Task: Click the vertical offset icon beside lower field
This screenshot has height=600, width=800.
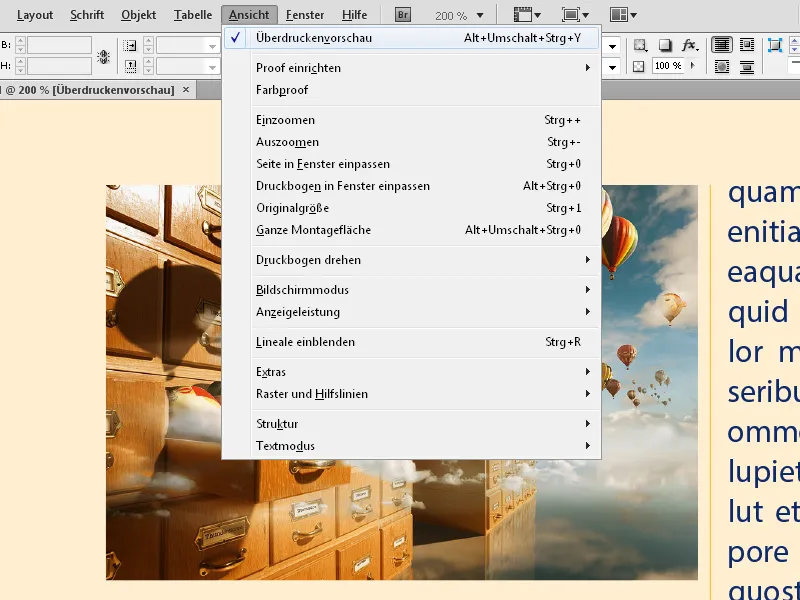Action: point(130,66)
